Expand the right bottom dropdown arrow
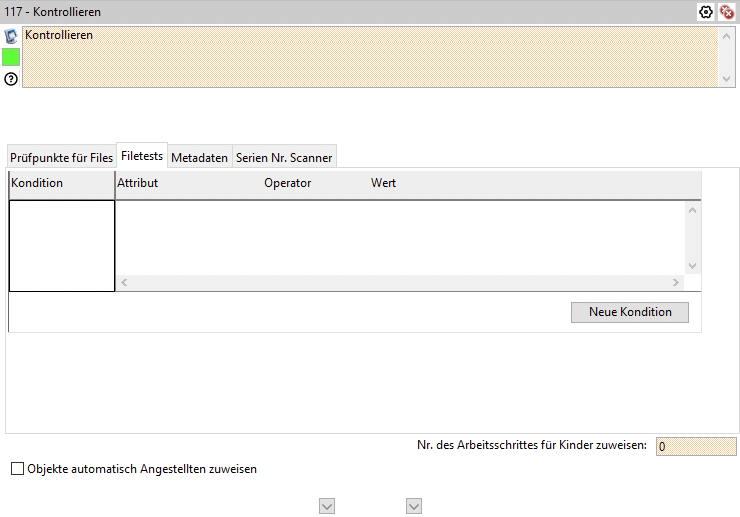 [x=414, y=506]
